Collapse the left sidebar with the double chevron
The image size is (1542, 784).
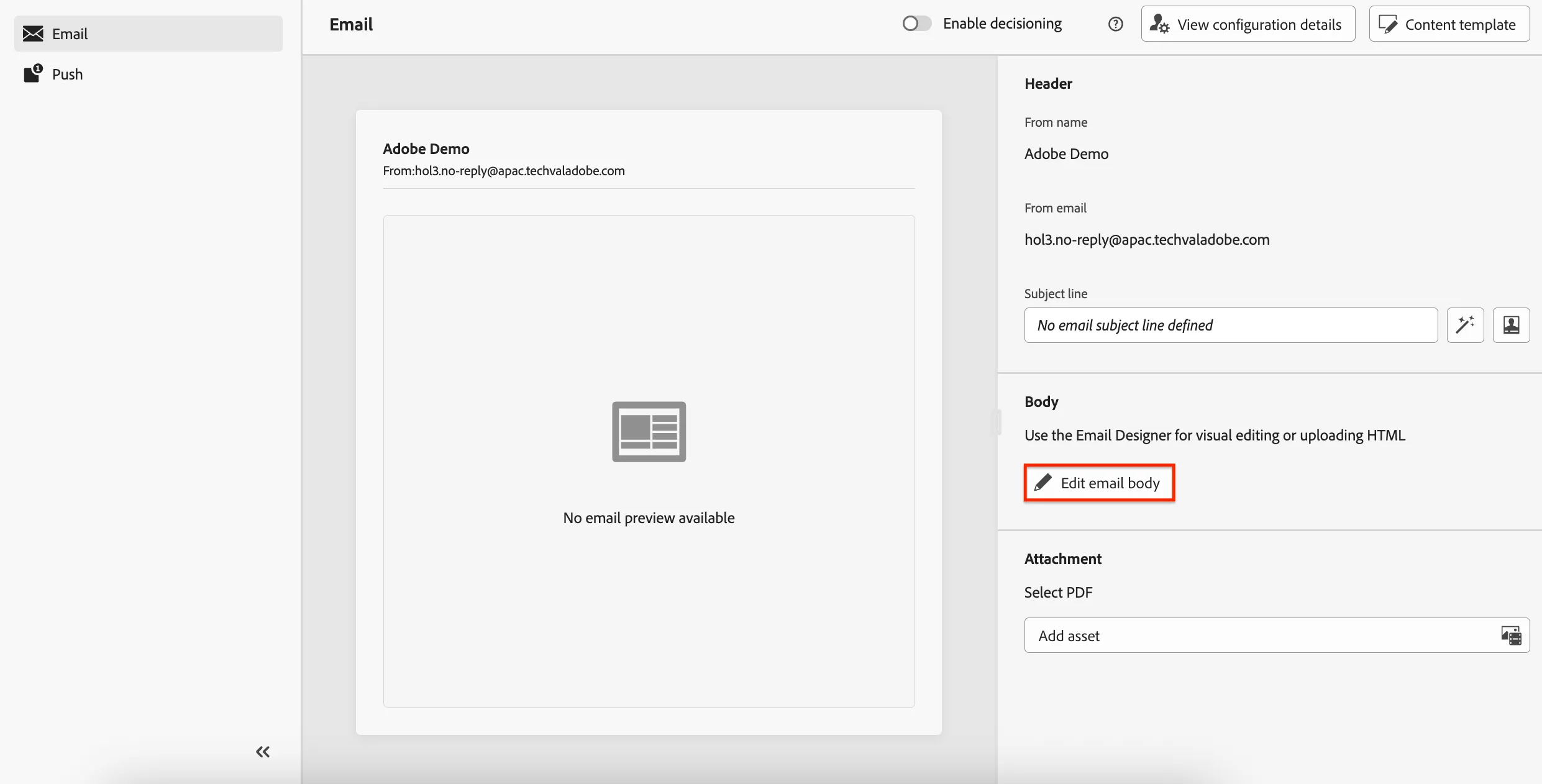pyautogui.click(x=263, y=752)
